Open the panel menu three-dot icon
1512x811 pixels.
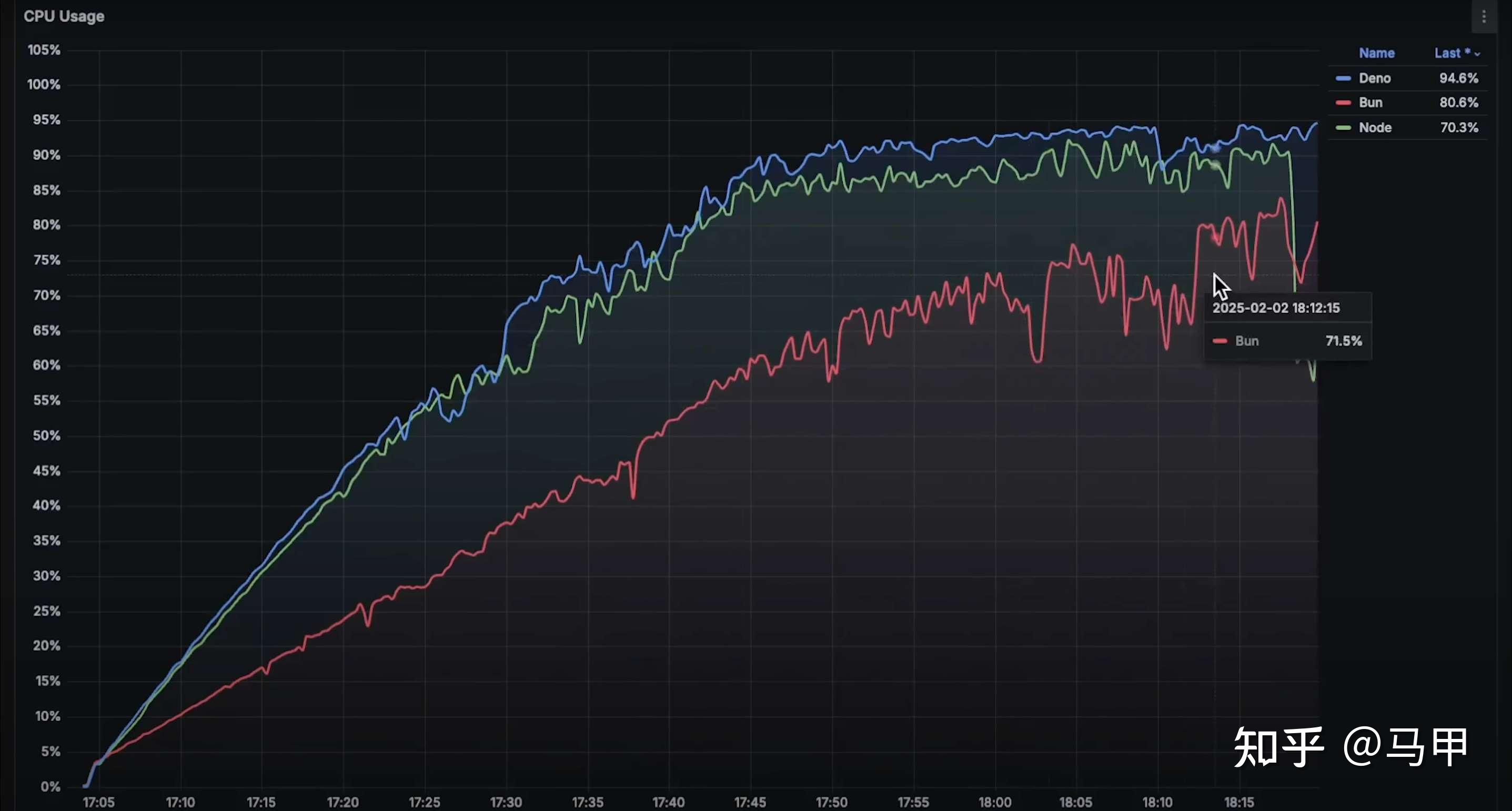point(1483,17)
